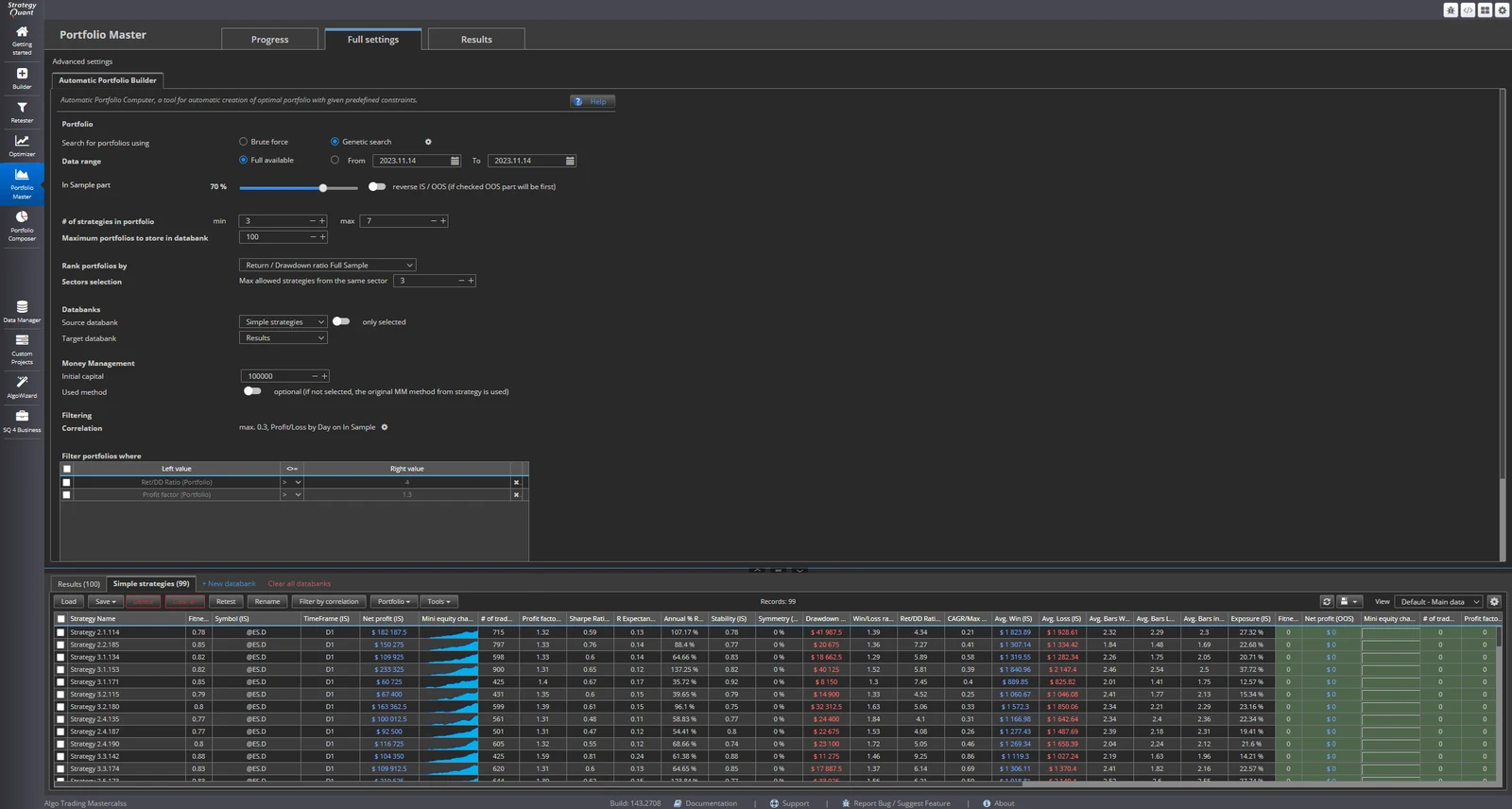This screenshot has height=809, width=1512.
Task: Click the StrategyQuant logo
Action: tap(22, 9)
